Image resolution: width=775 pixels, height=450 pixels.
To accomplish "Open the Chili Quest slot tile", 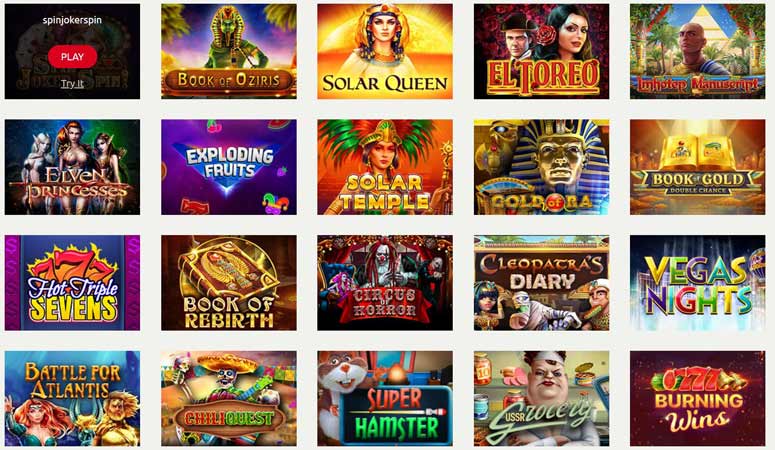I will pos(229,399).
